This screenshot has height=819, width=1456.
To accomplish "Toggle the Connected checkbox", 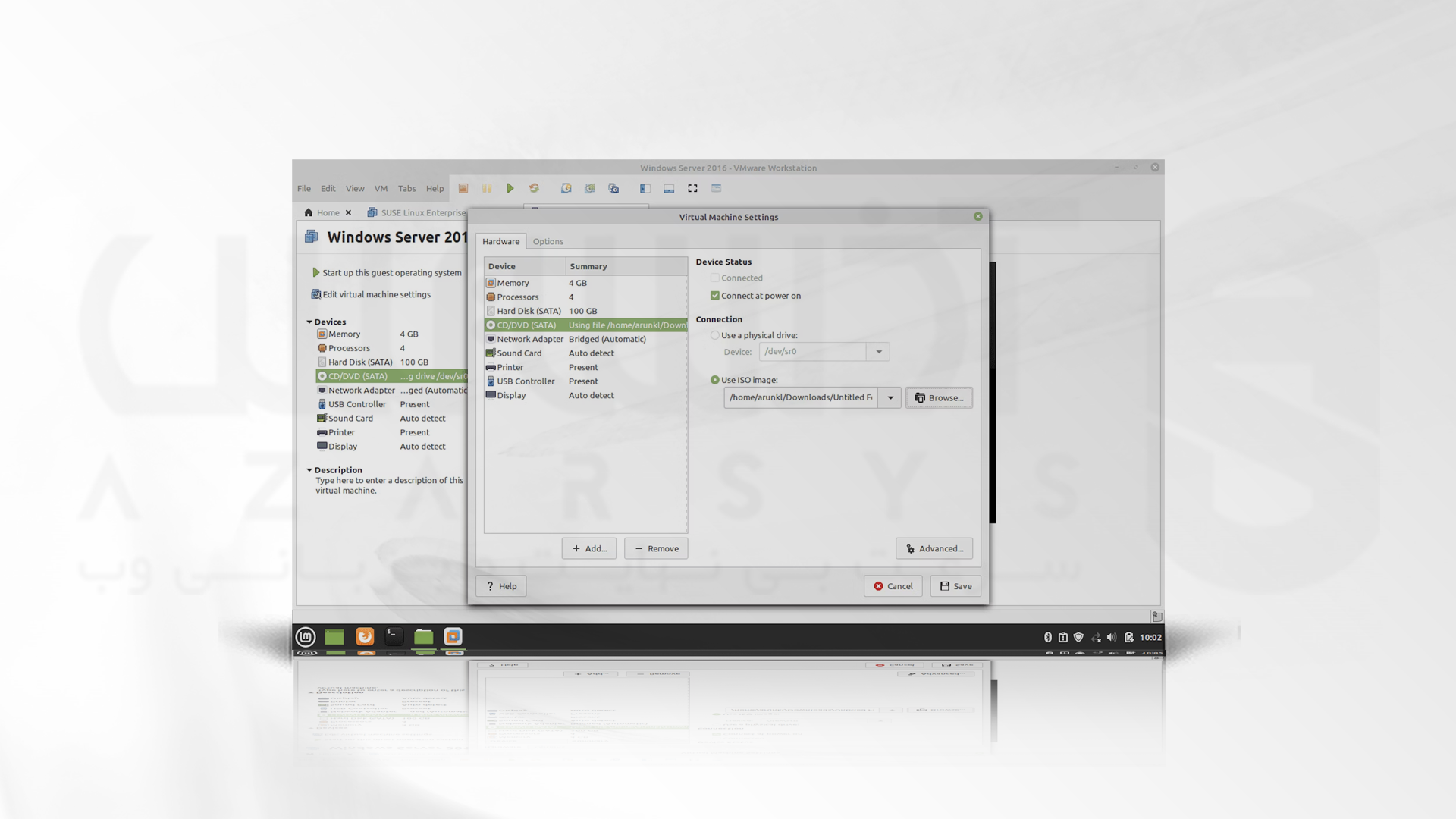I will (x=714, y=278).
